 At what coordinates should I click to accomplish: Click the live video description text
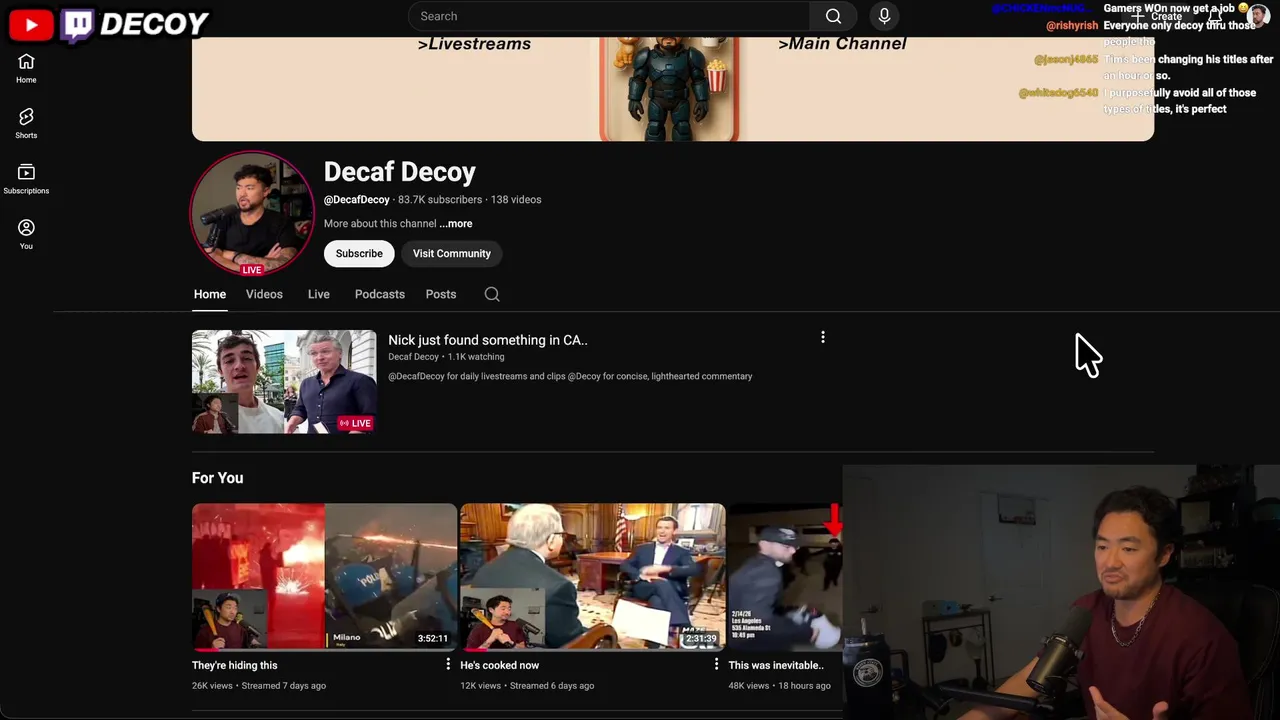tap(570, 377)
